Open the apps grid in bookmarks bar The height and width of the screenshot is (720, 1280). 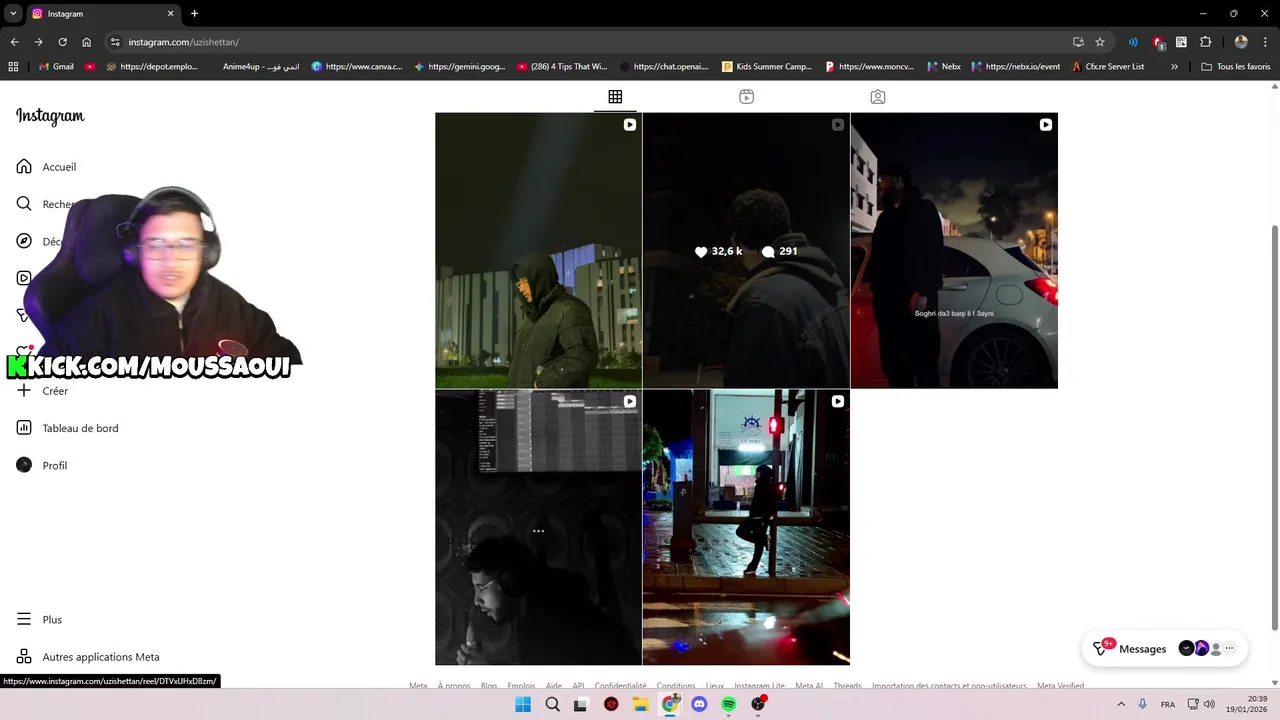tap(13, 67)
